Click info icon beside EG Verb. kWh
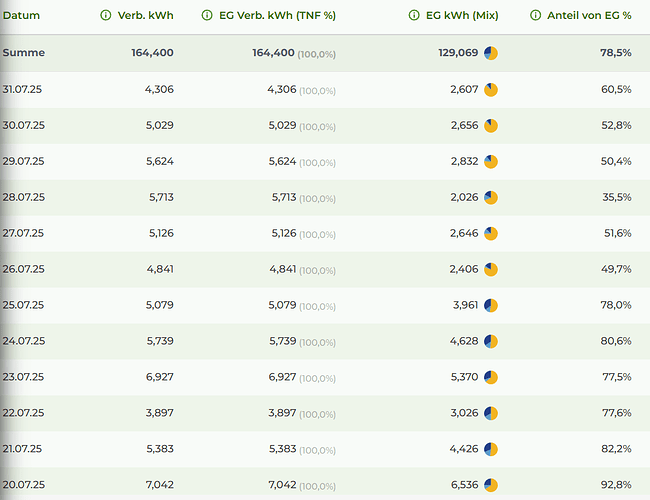650x500 pixels. [x=208, y=16]
